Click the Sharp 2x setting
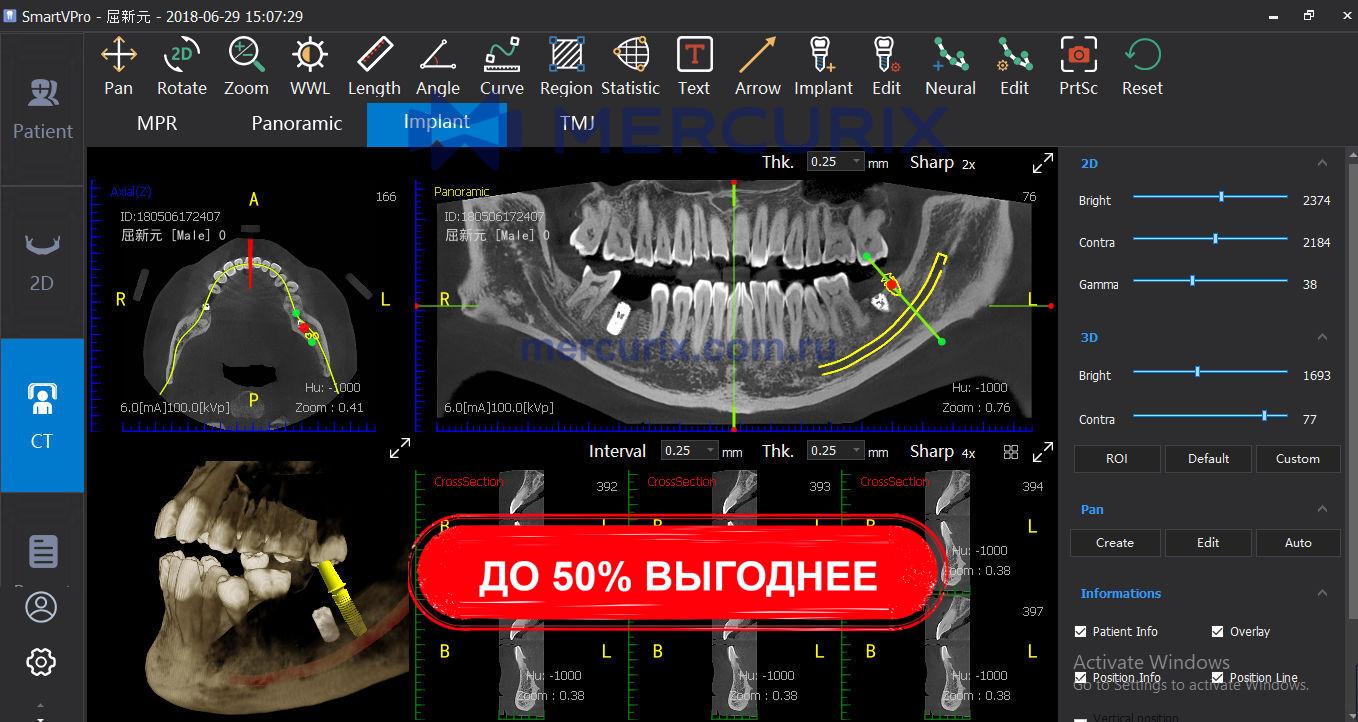The height and width of the screenshot is (722, 1358). pyautogui.click(x=942, y=162)
